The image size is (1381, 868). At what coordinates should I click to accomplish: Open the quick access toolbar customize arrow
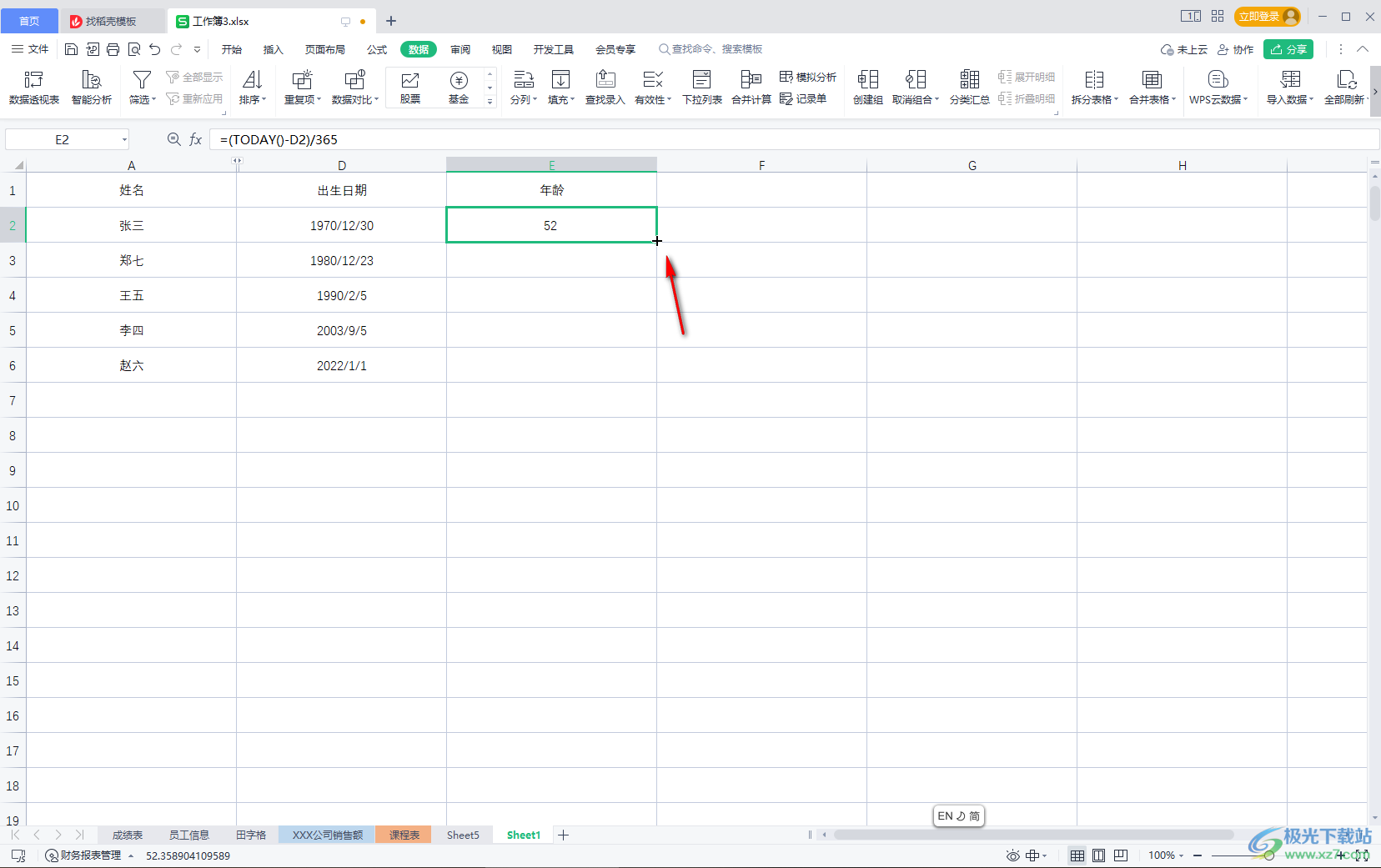coord(198,49)
